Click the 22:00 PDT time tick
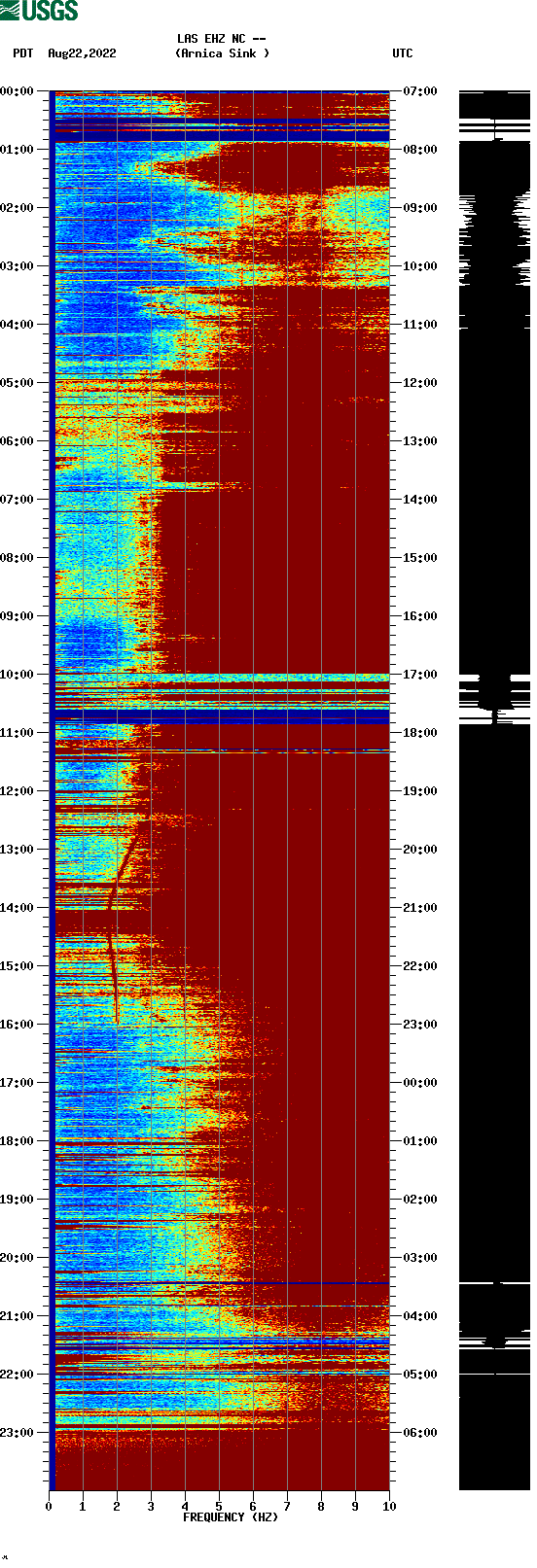 click(x=18, y=1375)
